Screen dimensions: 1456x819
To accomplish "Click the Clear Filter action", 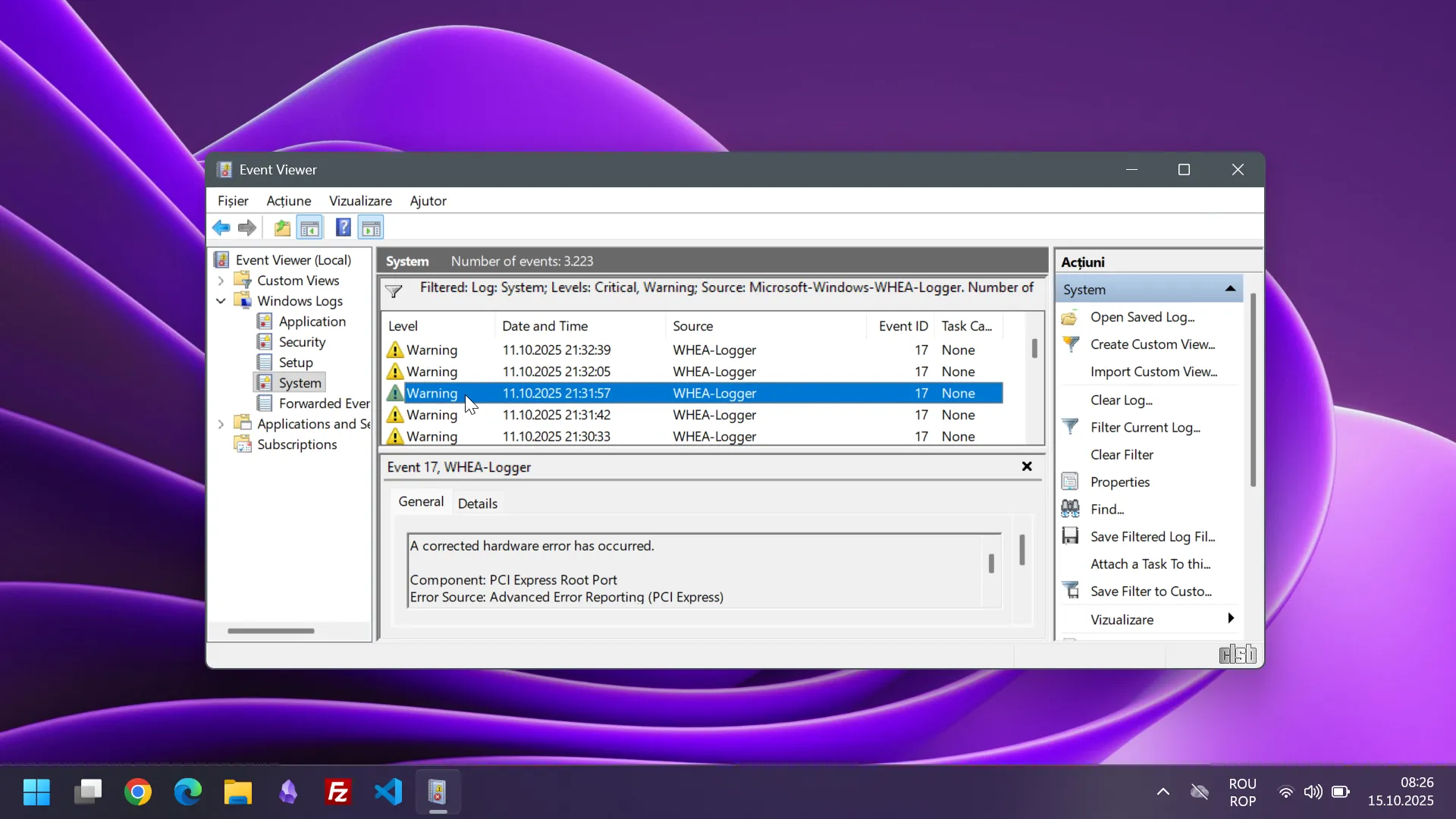I will point(1122,454).
